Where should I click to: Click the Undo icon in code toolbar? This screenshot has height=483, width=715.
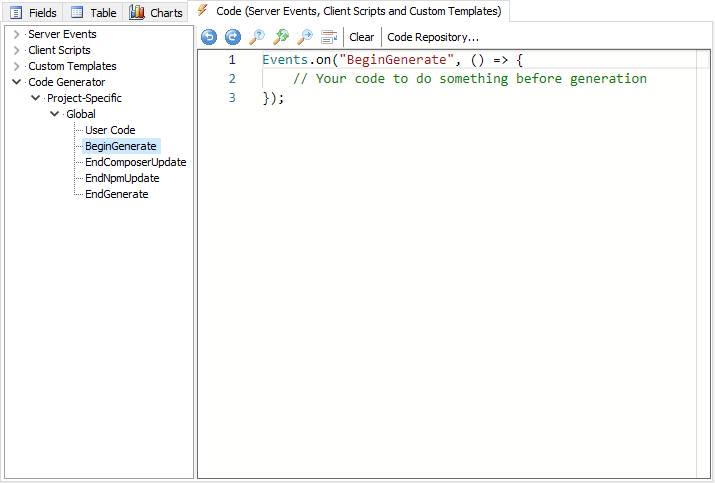coord(209,37)
